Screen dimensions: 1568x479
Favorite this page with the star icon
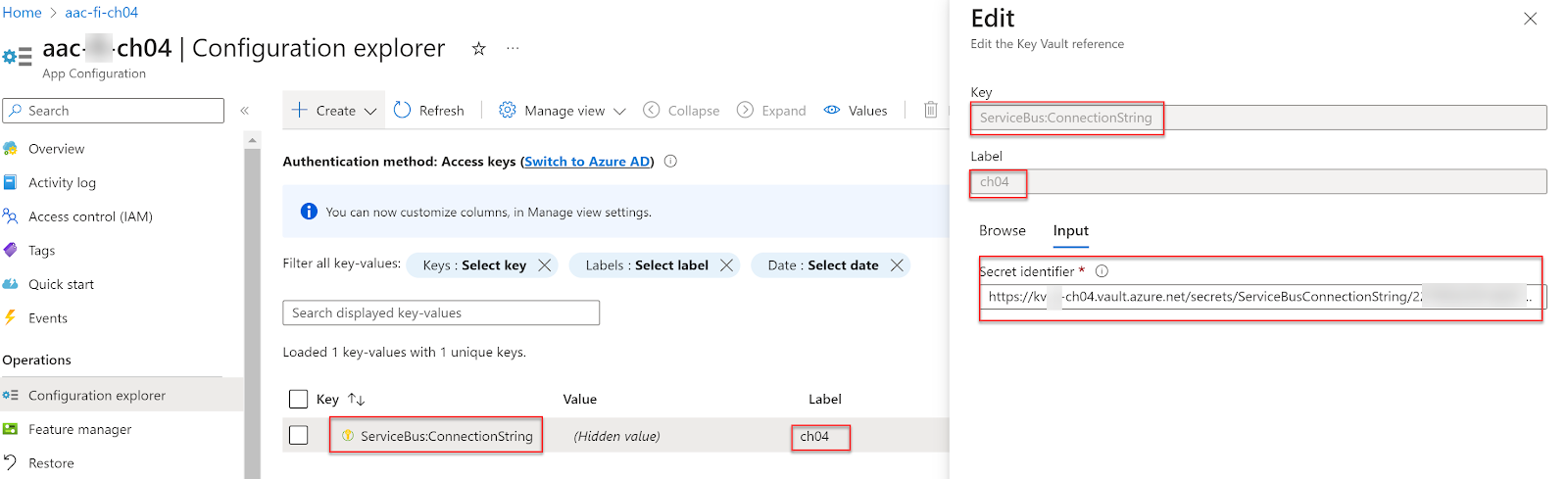click(x=478, y=48)
